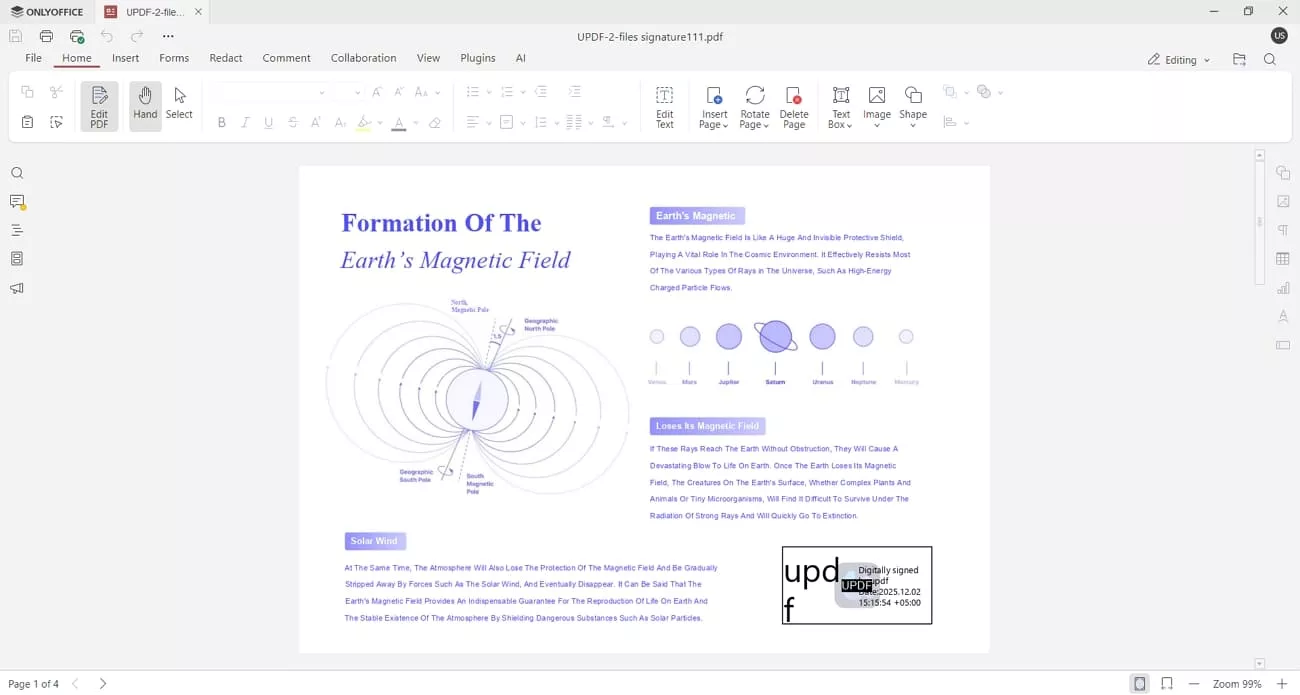Viewport: 1300px width, 695px height.
Task: Expand the highlight color dropdown
Action: pos(378,122)
